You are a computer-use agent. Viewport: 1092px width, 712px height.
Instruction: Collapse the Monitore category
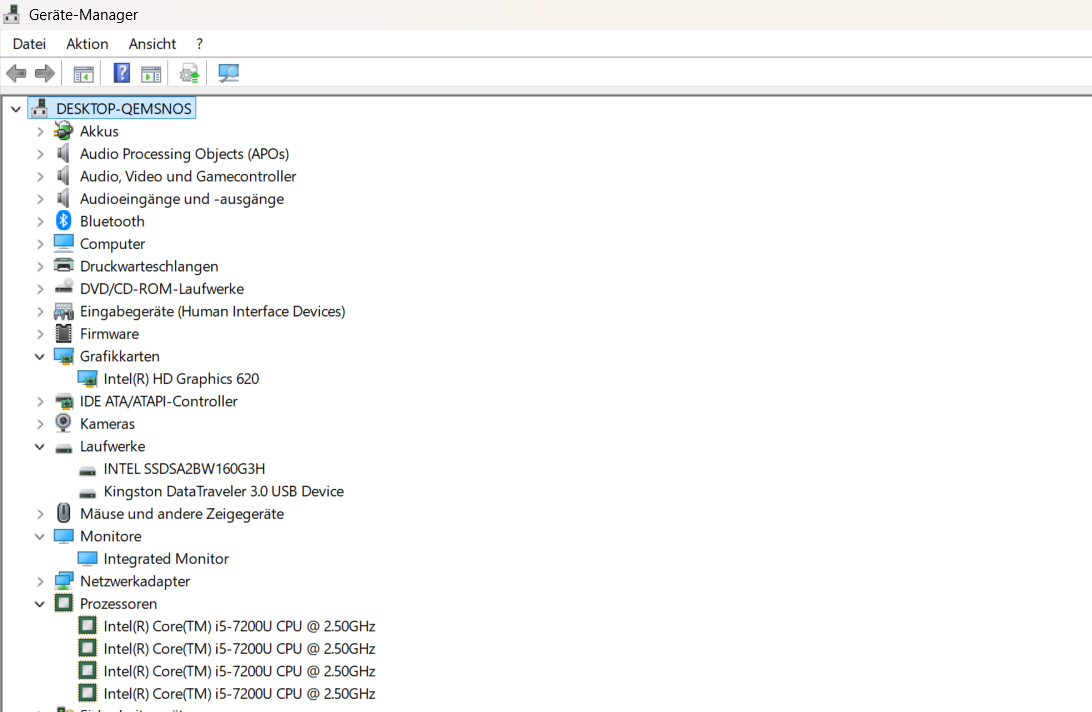[40, 536]
